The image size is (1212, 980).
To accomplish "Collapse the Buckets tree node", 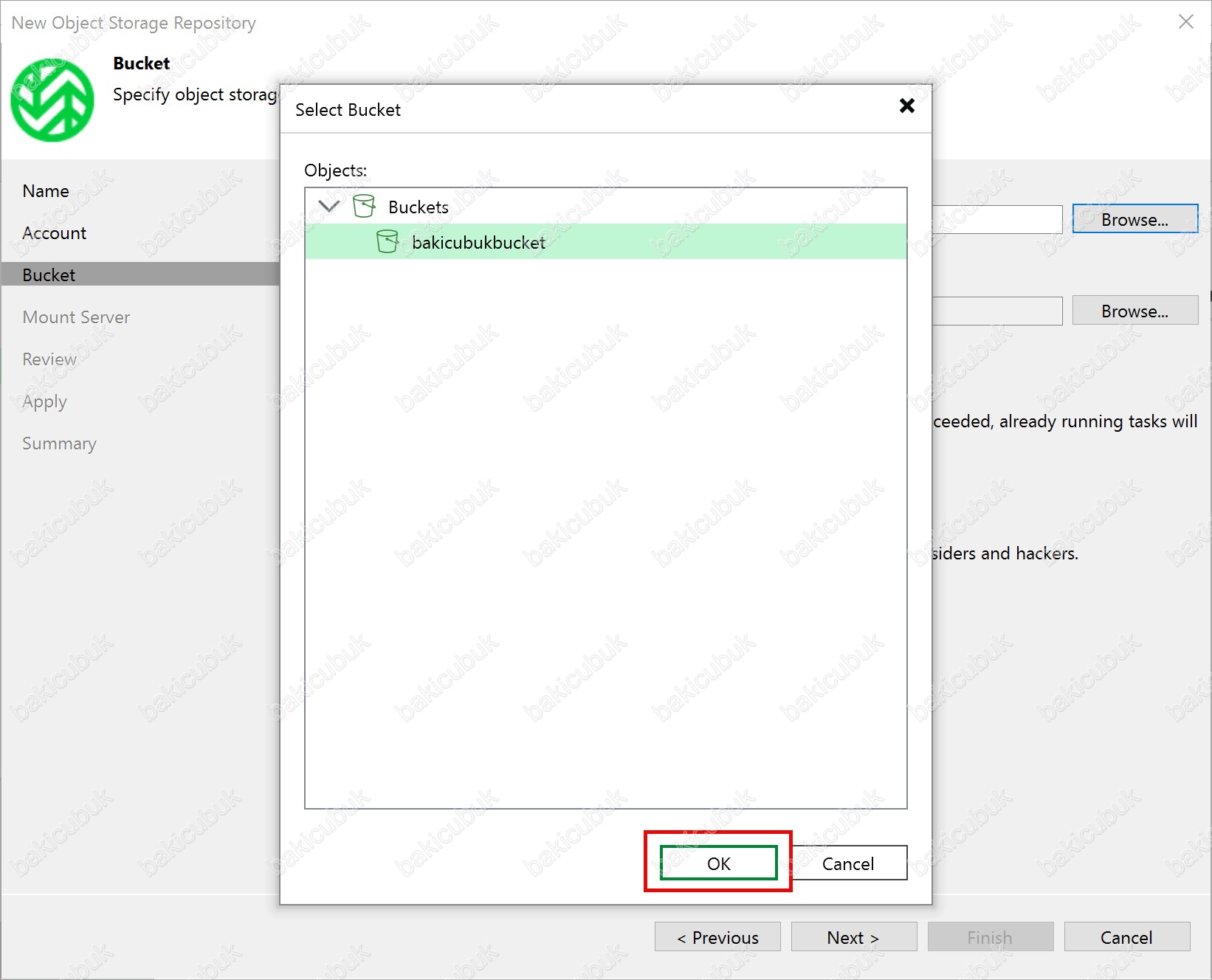I will tap(328, 207).
